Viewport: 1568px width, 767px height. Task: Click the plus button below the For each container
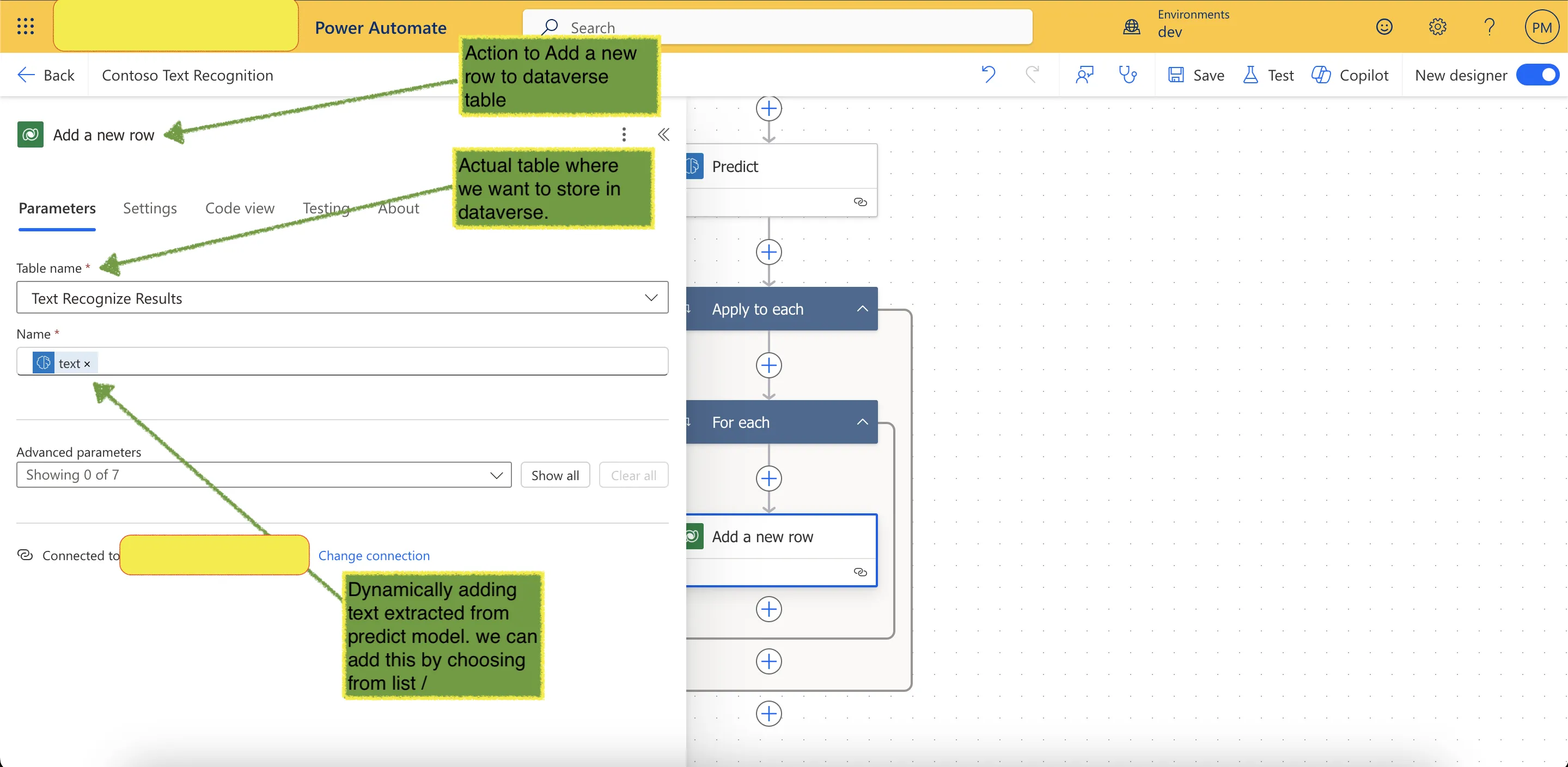coord(769,662)
